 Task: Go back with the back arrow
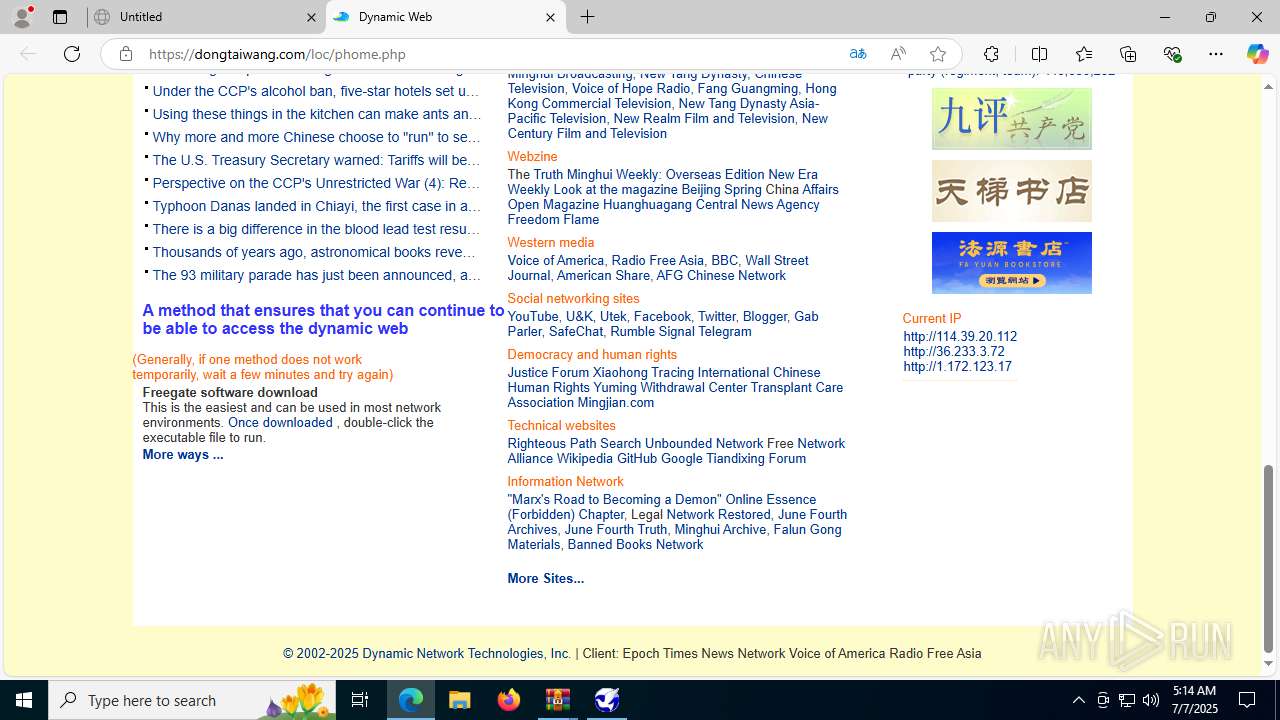28,54
